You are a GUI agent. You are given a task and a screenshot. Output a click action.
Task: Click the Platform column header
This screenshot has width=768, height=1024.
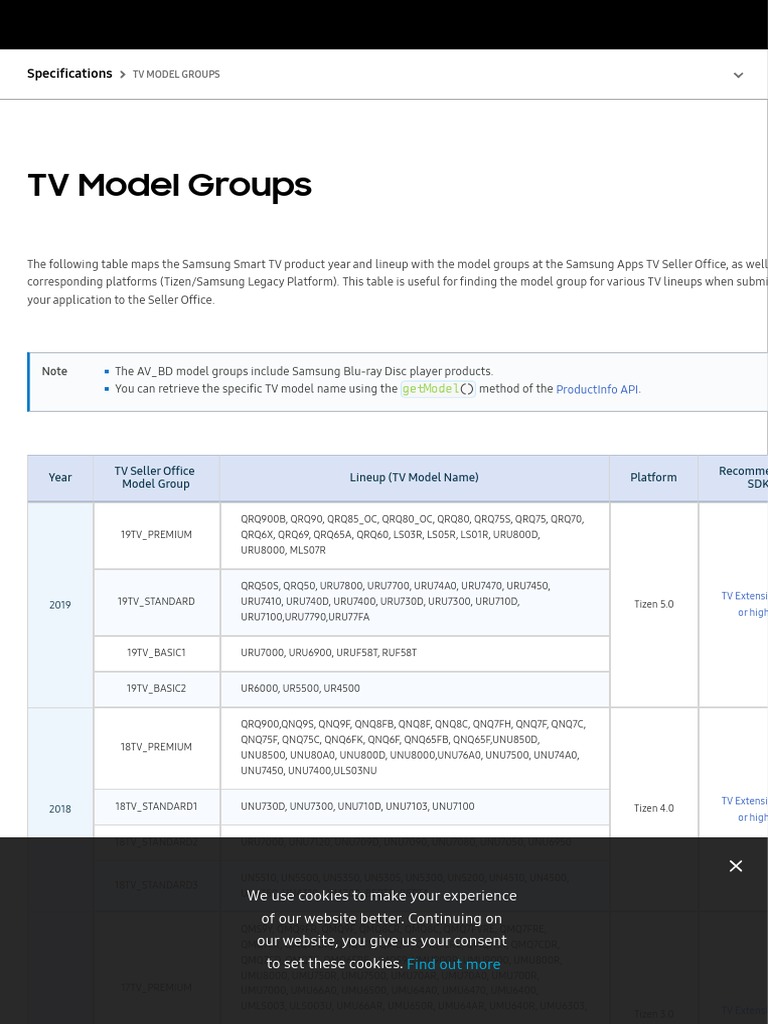tap(653, 478)
